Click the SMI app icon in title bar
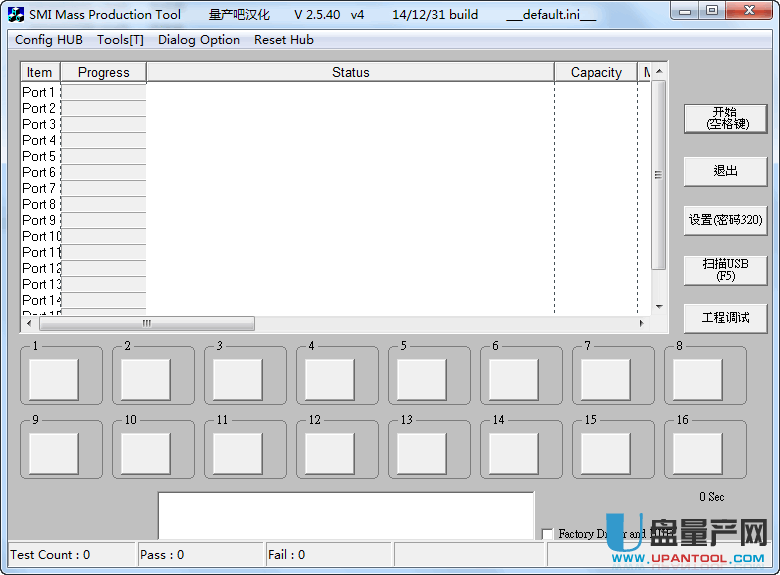Screen dimensions: 780x575 pyautogui.click(x=15, y=15)
